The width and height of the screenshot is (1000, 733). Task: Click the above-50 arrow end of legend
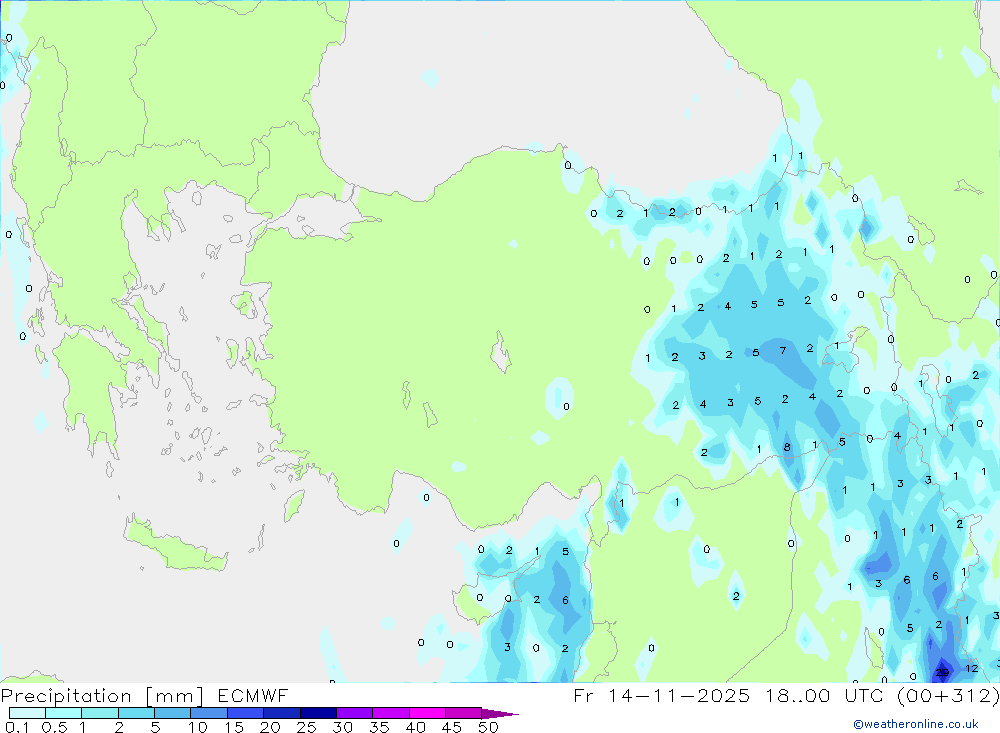point(500,713)
